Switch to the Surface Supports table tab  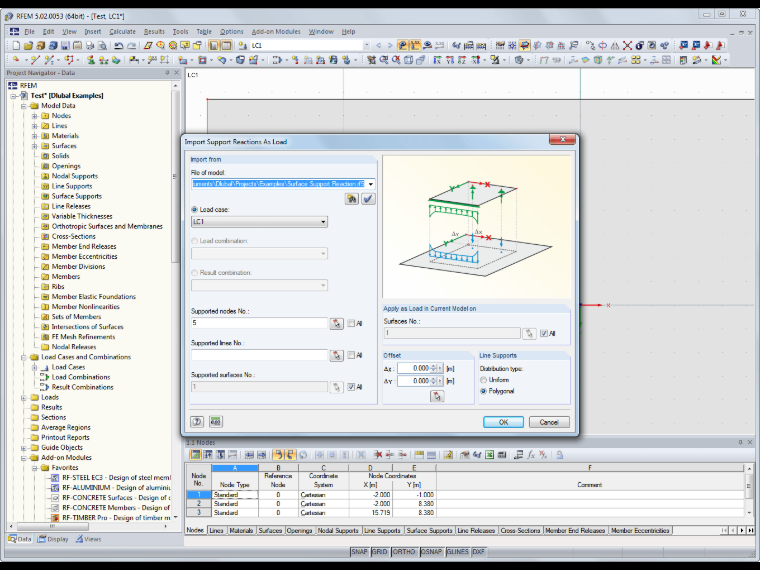pos(429,531)
